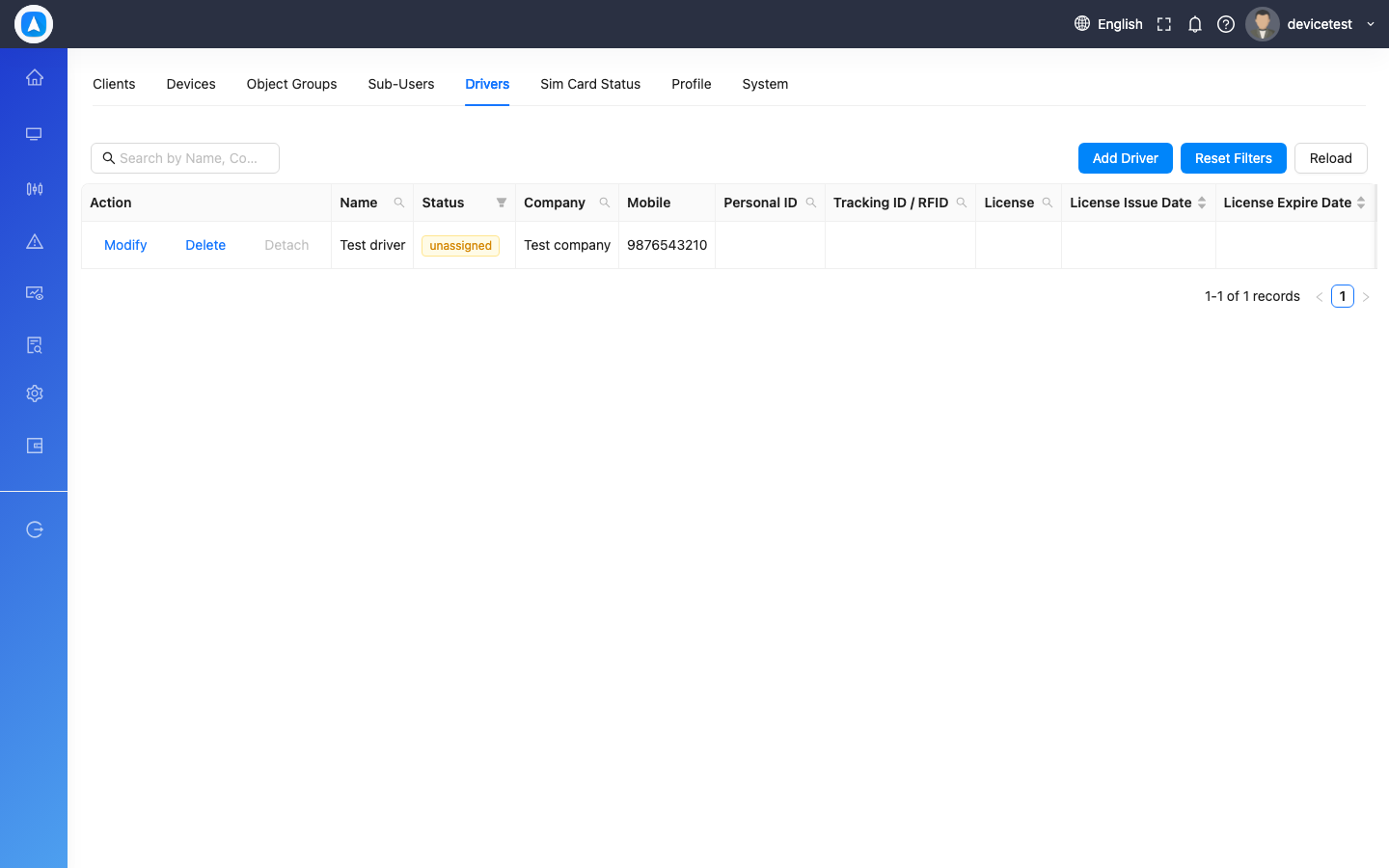Screen dimensions: 1389x868
Task: Open the reports search icon in the sidebar
Action: click(x=35, y=345)
